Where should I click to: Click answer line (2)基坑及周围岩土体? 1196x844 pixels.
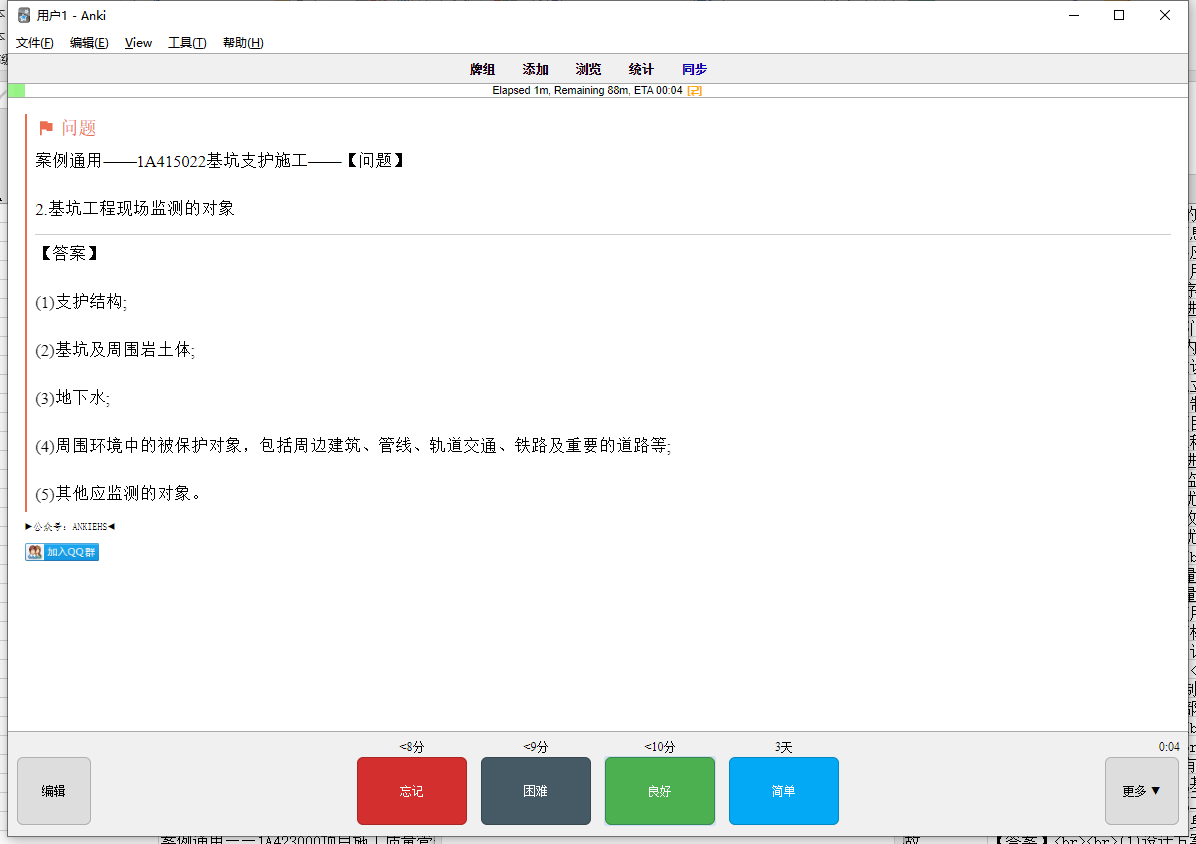point(115,350)
